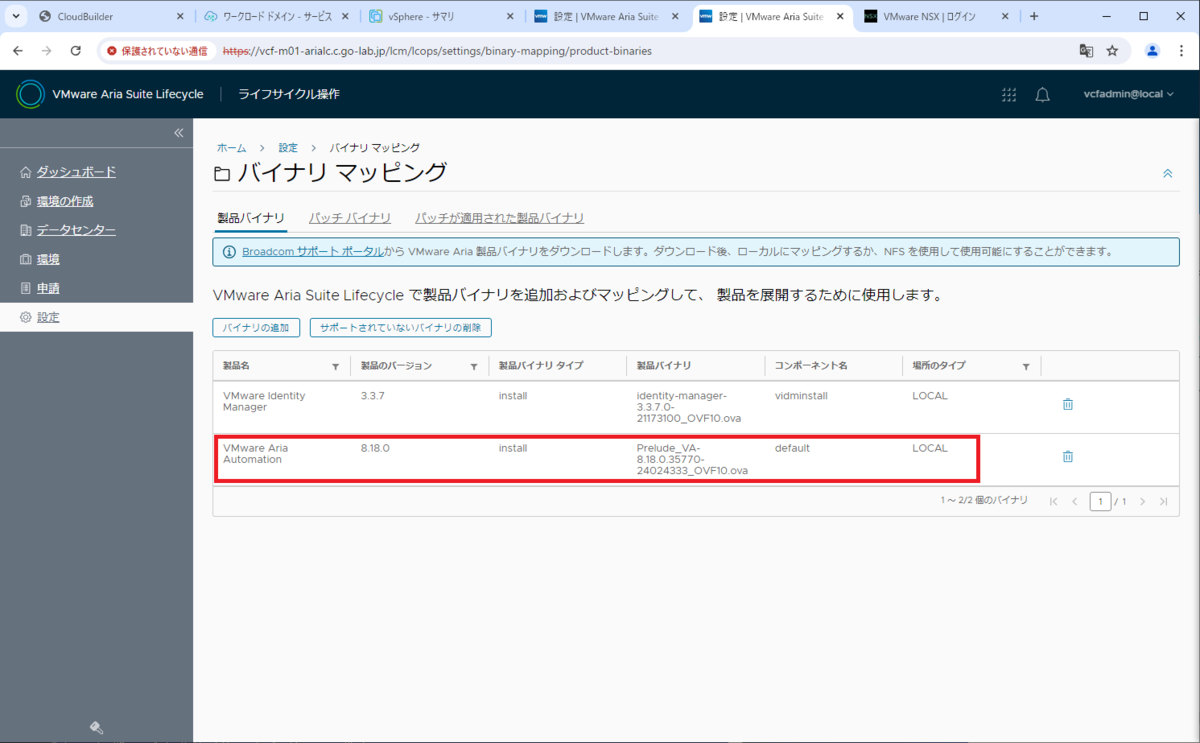Open データセンター in the sidebar
The height and width of the screenshot is (743, 1200).
(76, 230)
